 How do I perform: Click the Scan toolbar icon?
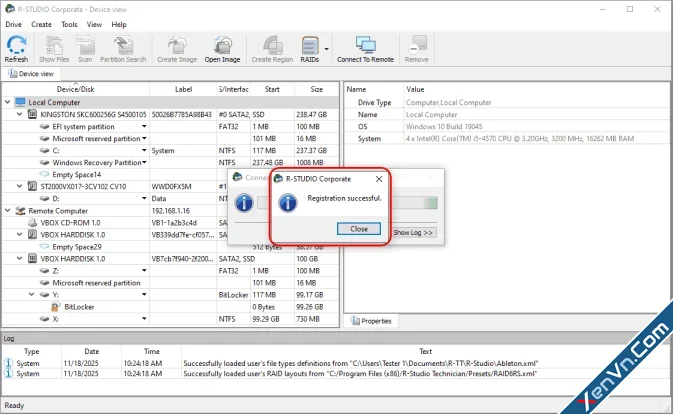point(85,49)
